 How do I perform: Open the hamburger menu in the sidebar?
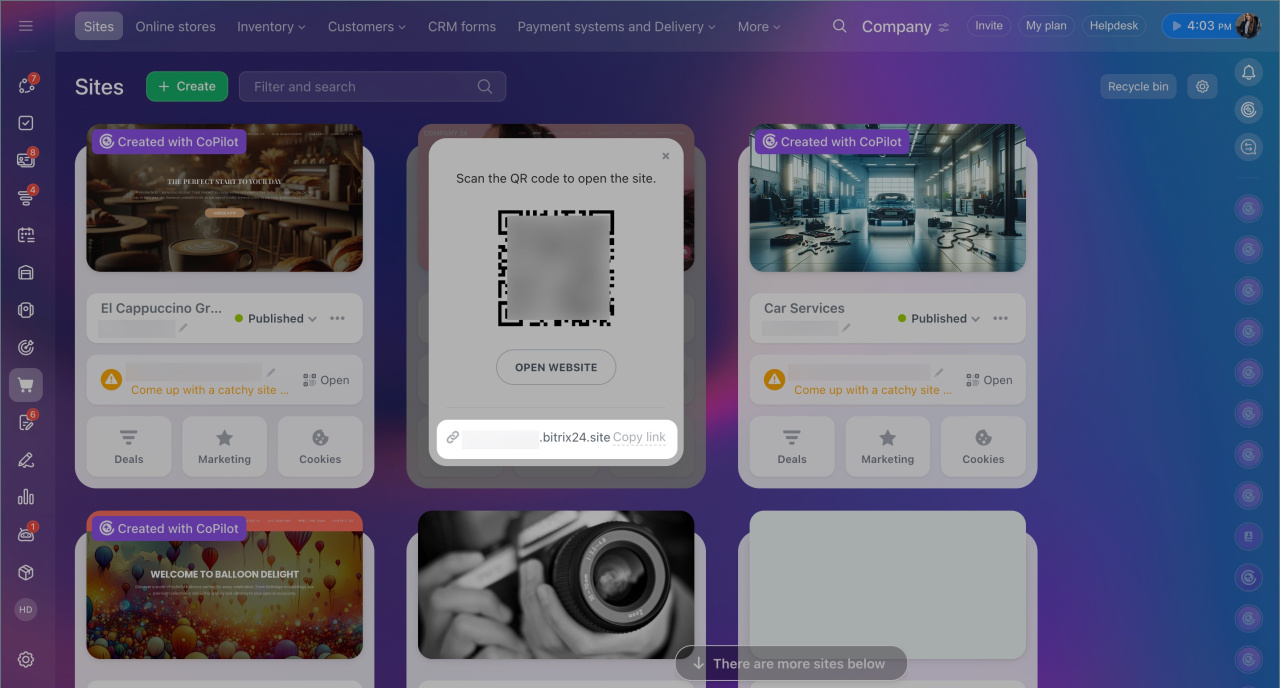coord(26,26)
